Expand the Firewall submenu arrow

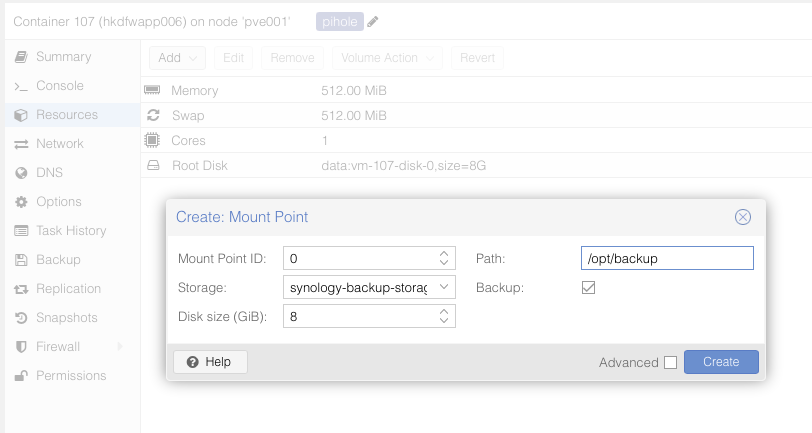click(120, 347)
